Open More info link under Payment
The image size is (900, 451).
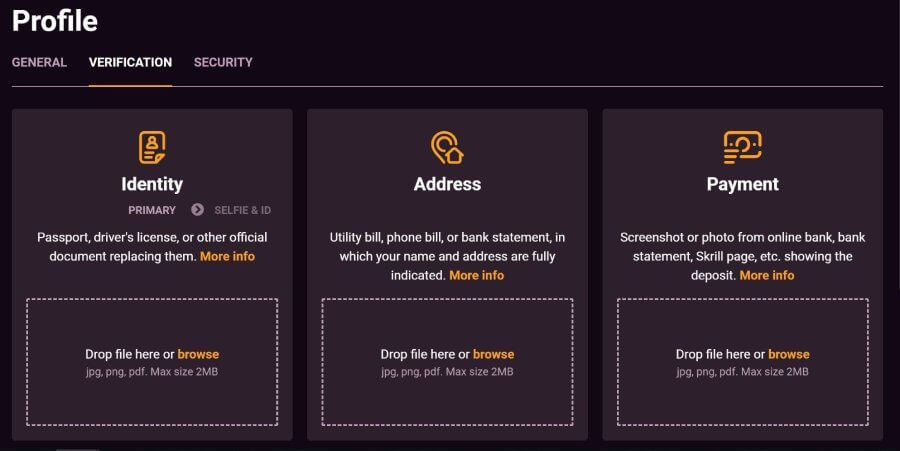[x=767, y=275]
